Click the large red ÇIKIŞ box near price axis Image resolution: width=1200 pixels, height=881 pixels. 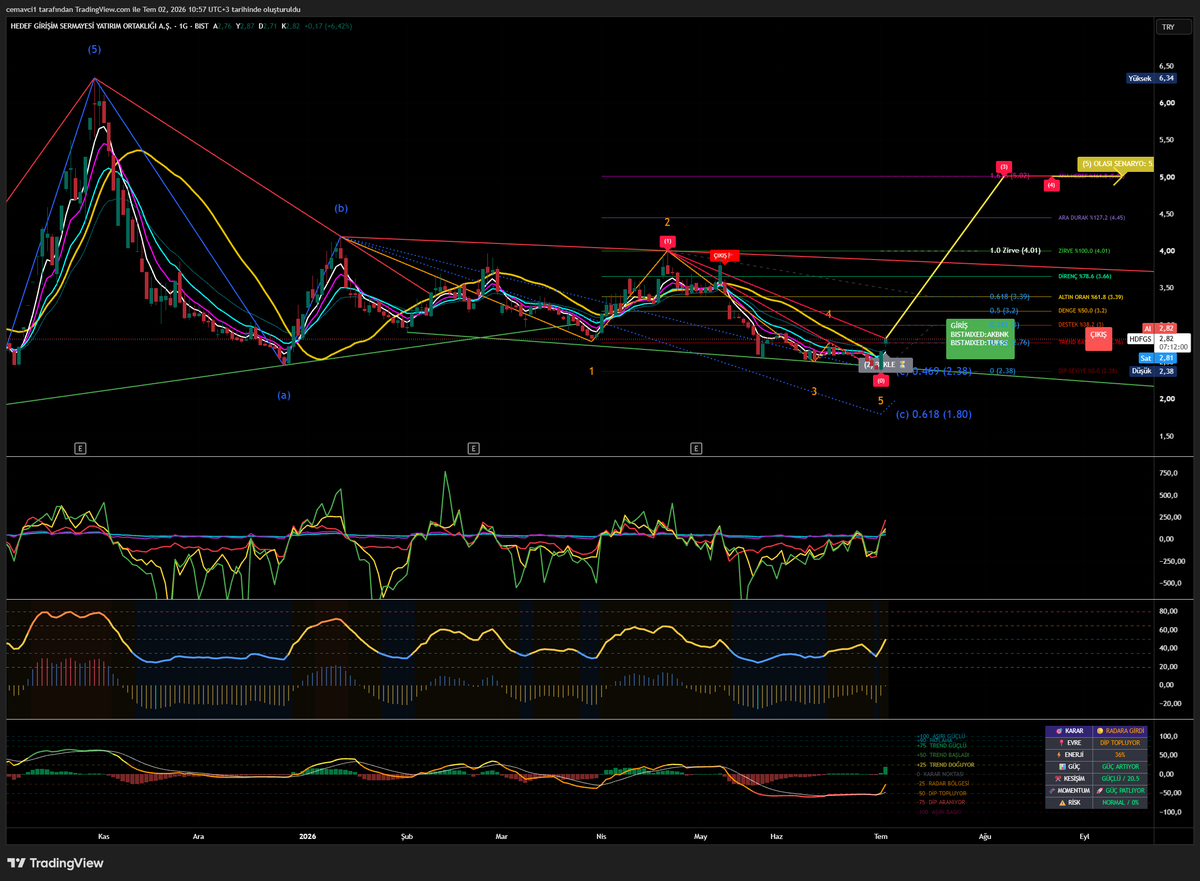pos(1098,339)
